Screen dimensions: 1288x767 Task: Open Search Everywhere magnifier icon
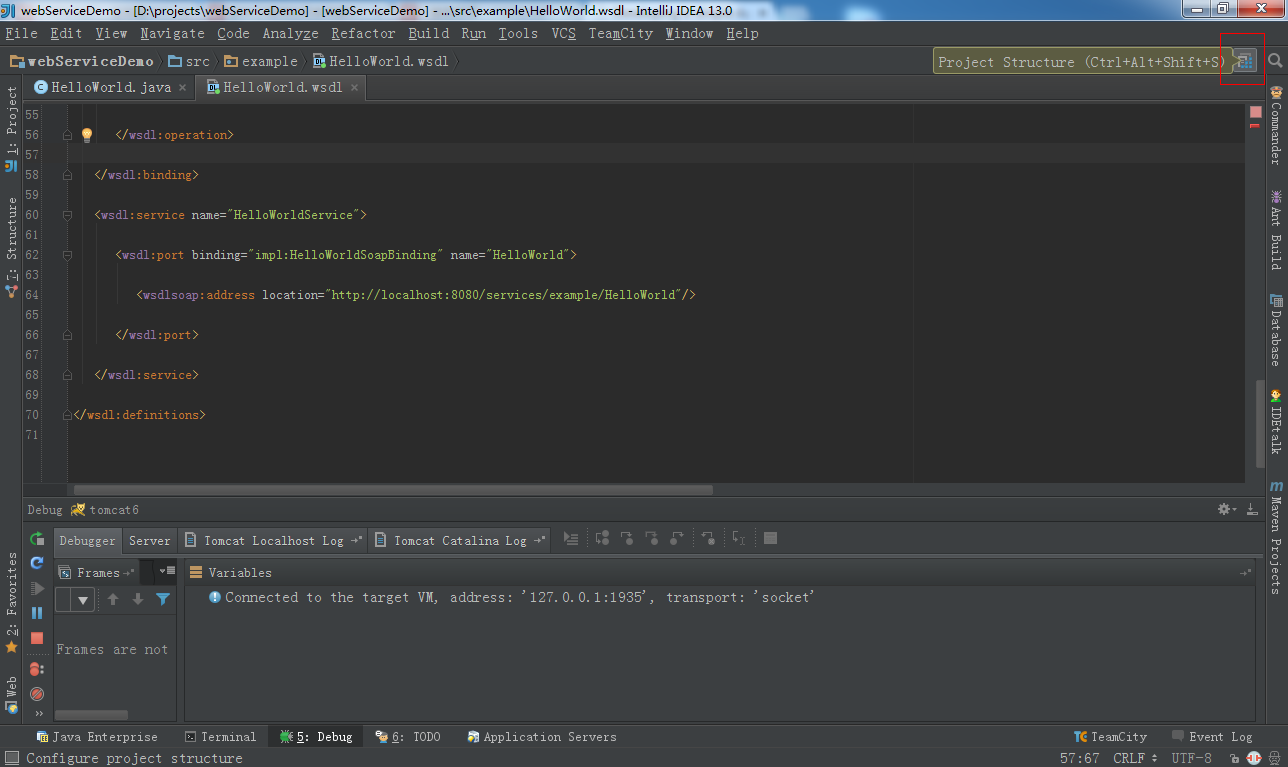click(1275, 61)
